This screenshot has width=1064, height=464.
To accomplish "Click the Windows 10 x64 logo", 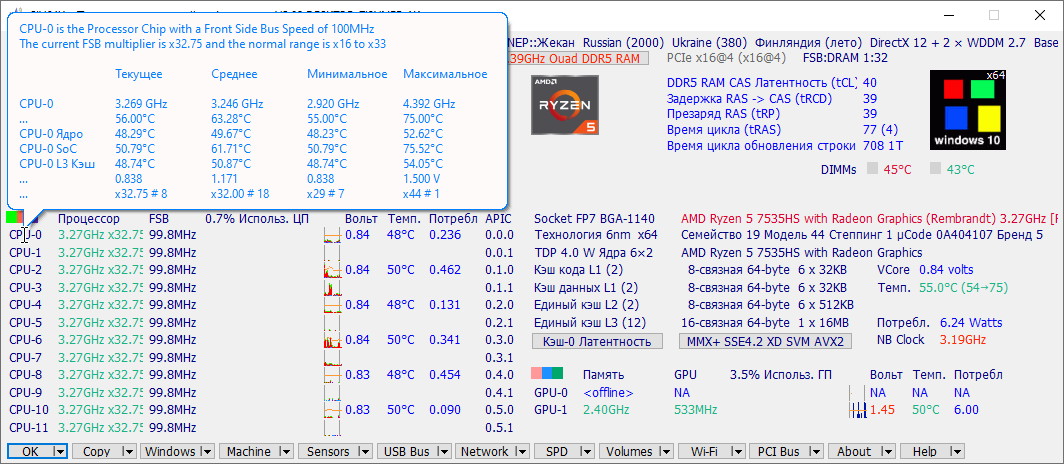I will pos(968,109).
